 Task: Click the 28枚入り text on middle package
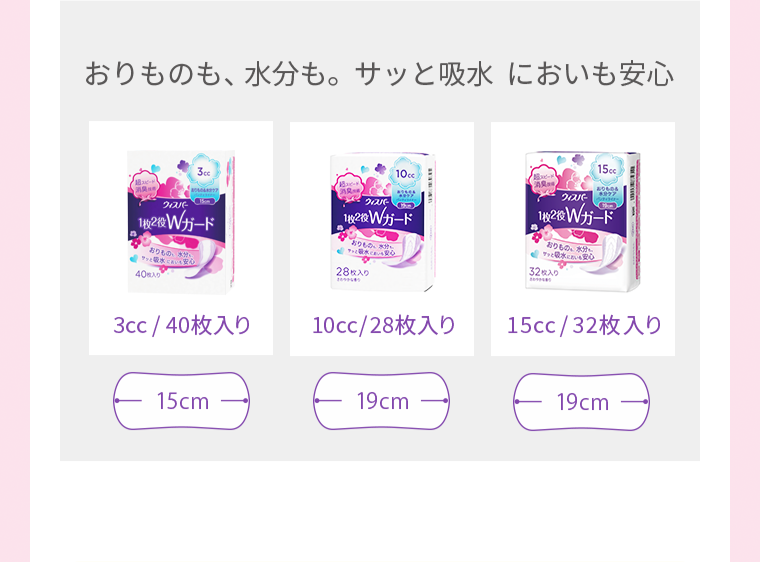click(352, 272)
